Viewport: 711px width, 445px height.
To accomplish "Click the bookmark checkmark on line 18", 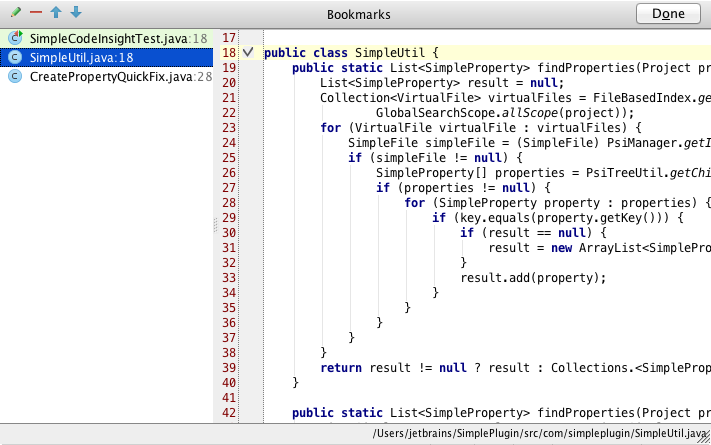I will (248, 52).
